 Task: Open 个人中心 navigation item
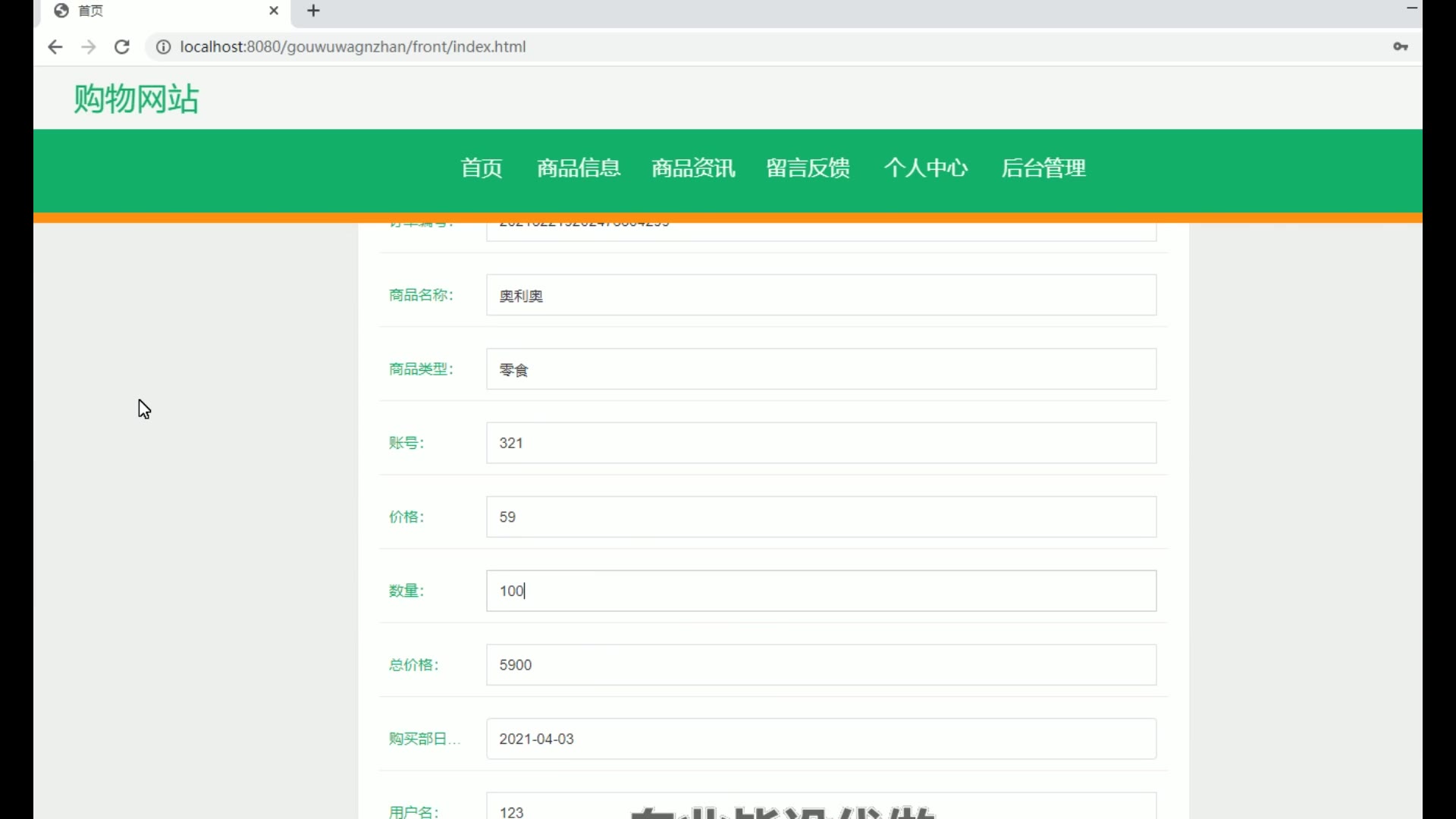pyautogui.click(x=925, y=168)
